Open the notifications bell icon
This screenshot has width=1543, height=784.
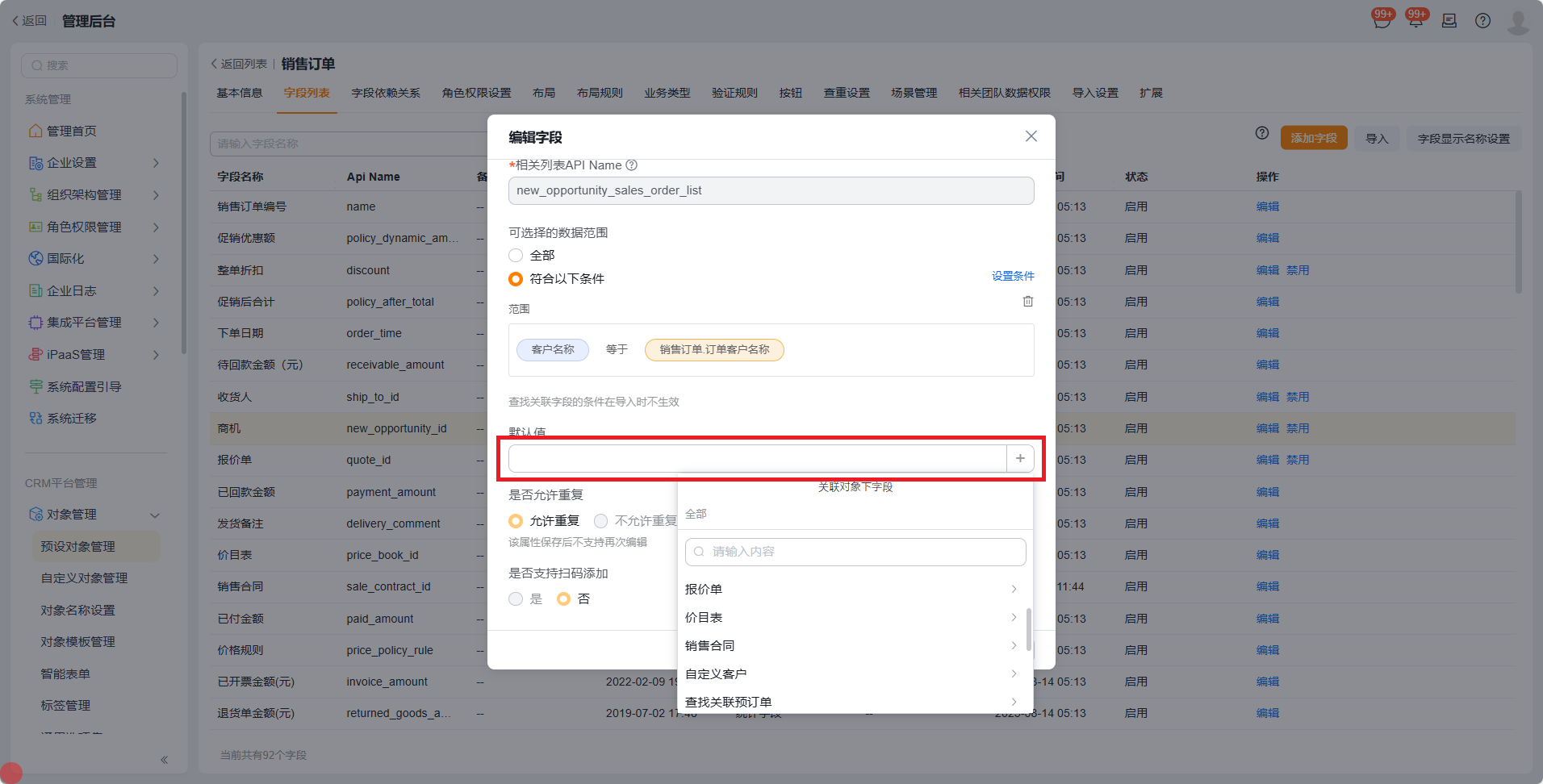point(1415,21)
